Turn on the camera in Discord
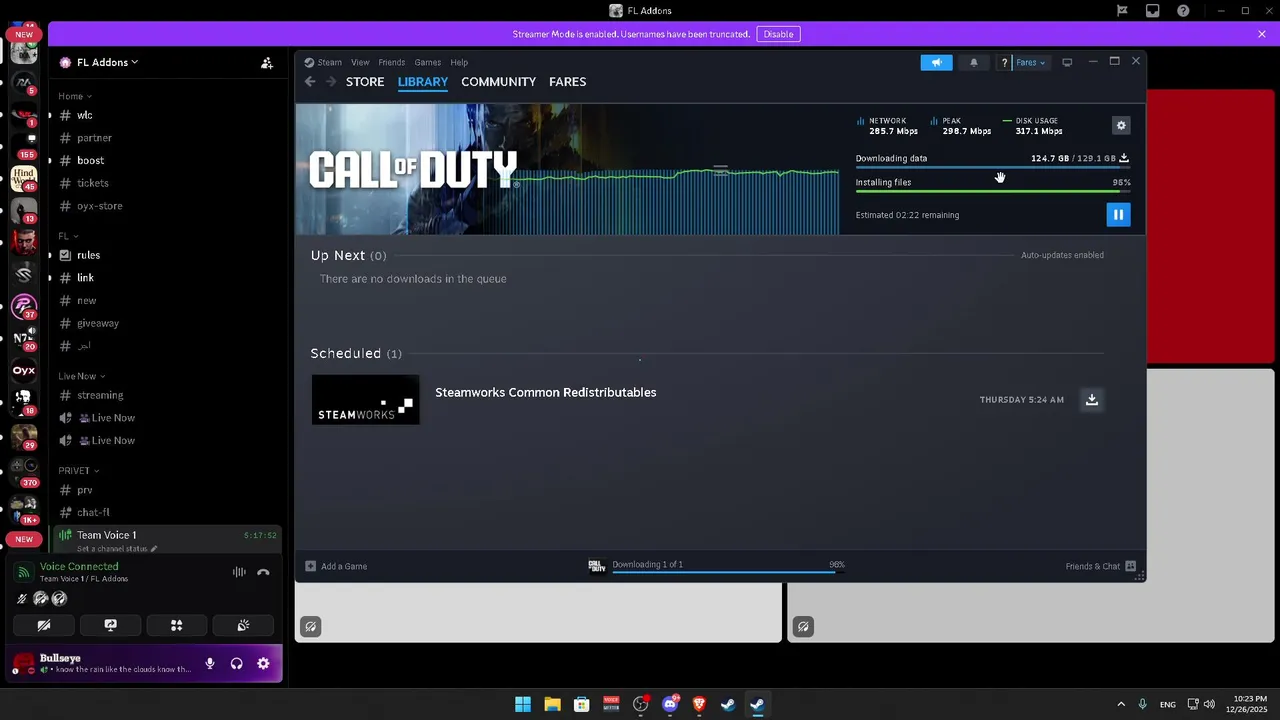Screen dimensions: 1280x720 pos(44,625)
